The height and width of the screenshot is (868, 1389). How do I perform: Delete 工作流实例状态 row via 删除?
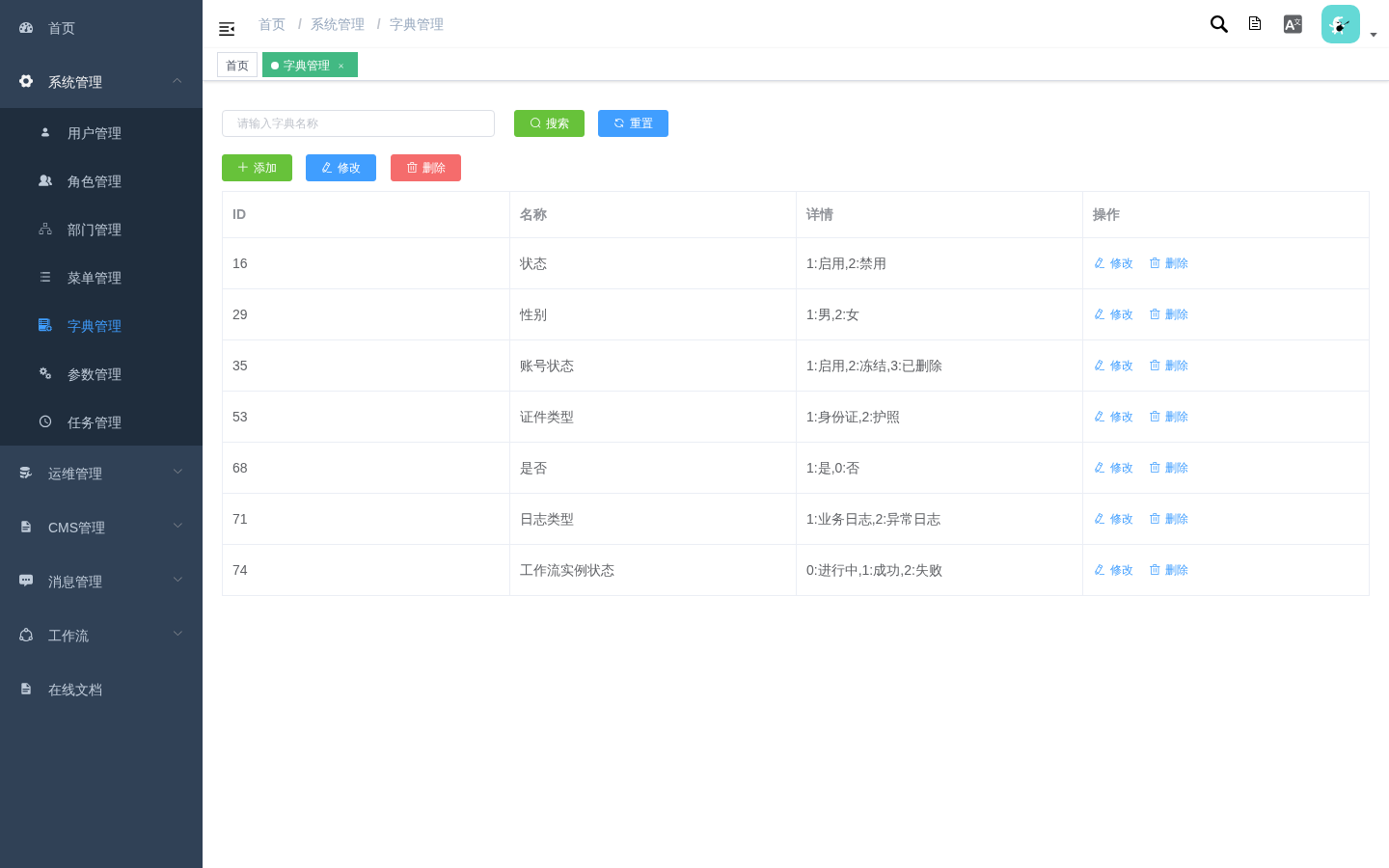coord(1168,570)
